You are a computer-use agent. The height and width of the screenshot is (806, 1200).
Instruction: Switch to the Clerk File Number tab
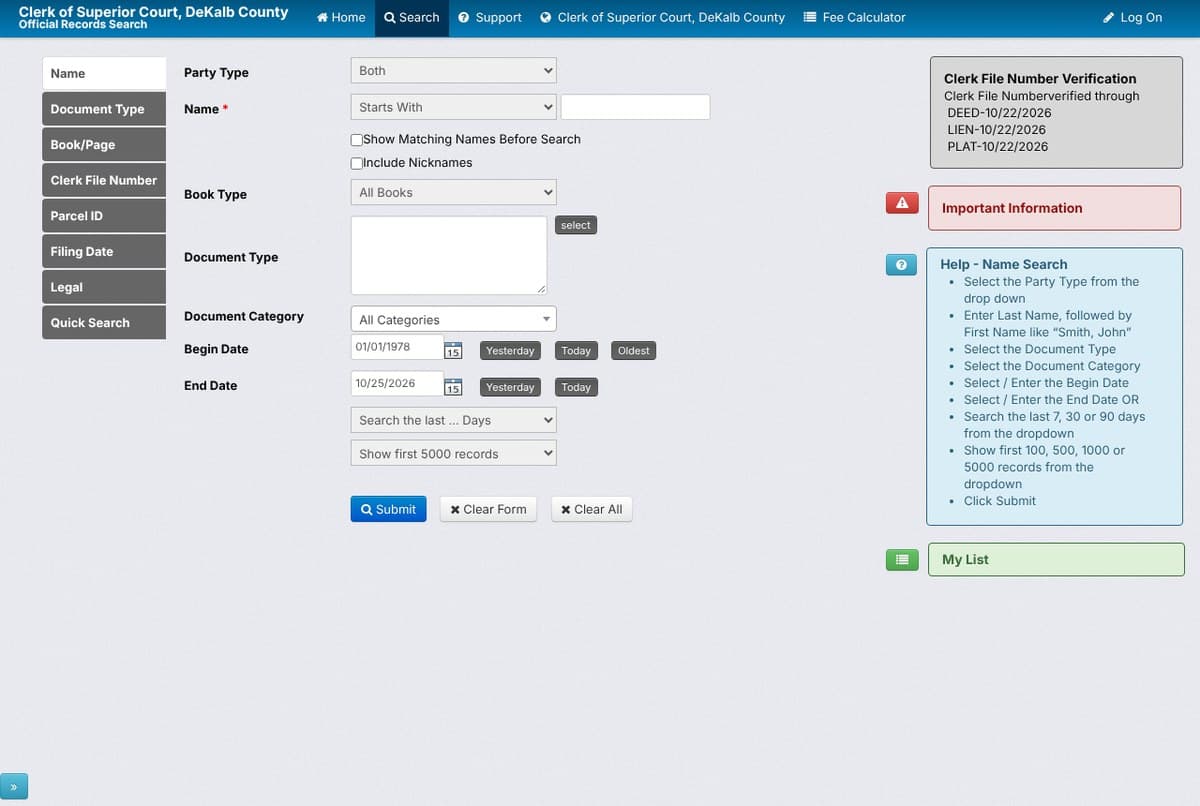pyautogui.click(x=104, y=180)
